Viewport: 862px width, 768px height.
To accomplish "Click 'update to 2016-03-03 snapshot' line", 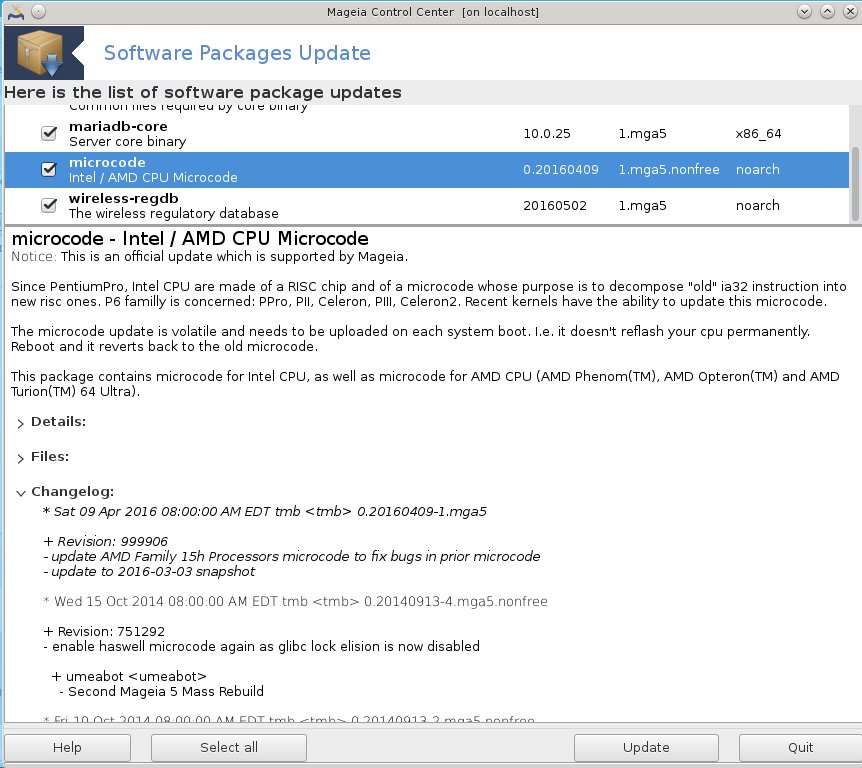I will 149,572.
